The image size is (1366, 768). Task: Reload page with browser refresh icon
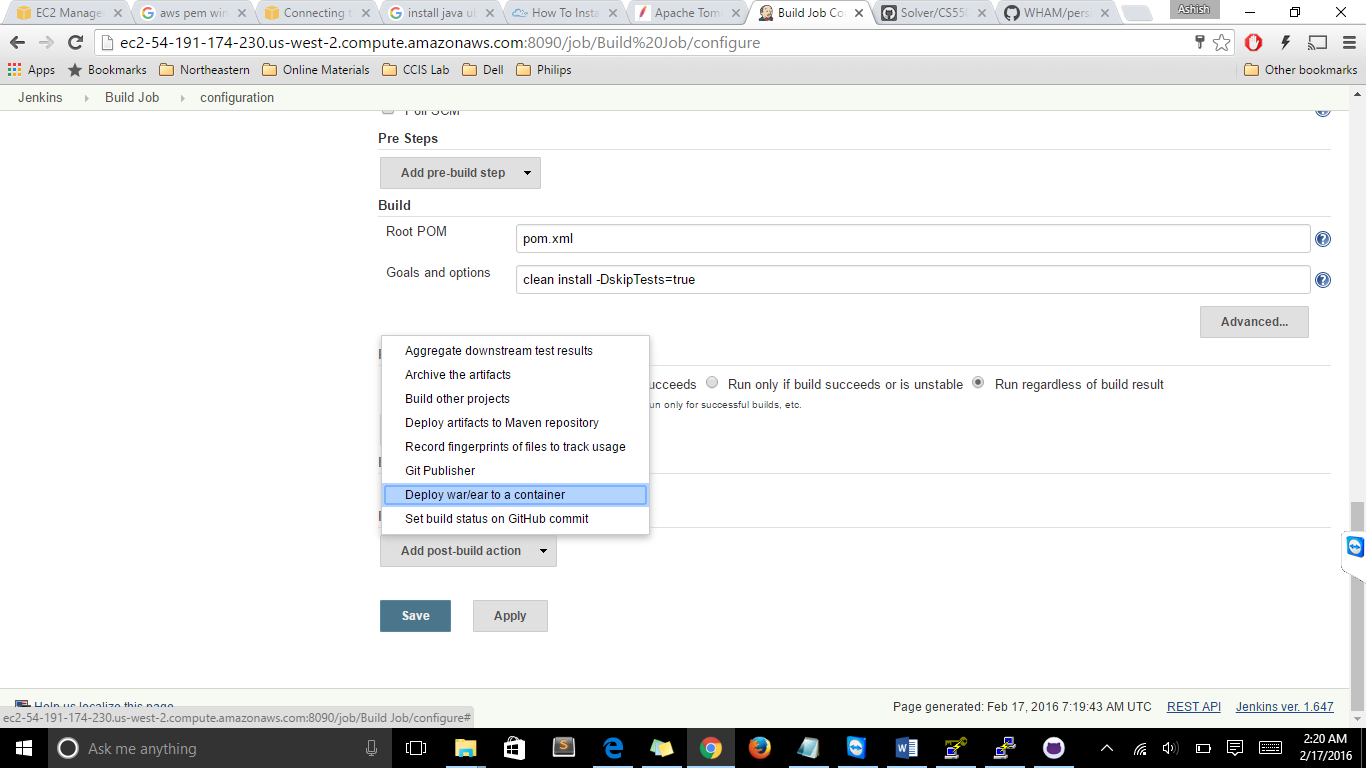75,43
